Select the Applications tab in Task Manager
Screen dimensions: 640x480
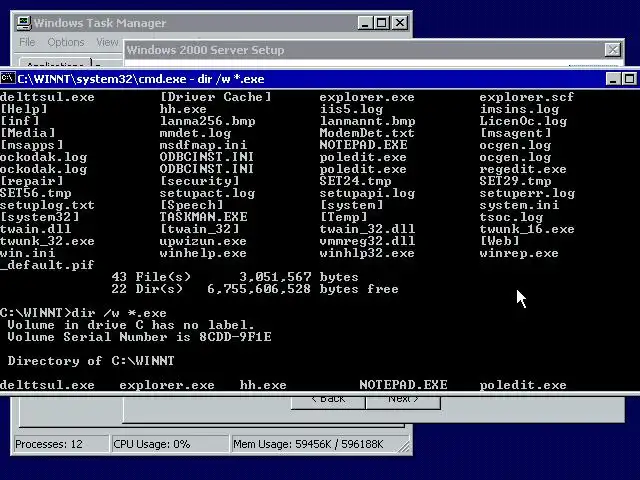pyautogui.click(x=55, y=63)
